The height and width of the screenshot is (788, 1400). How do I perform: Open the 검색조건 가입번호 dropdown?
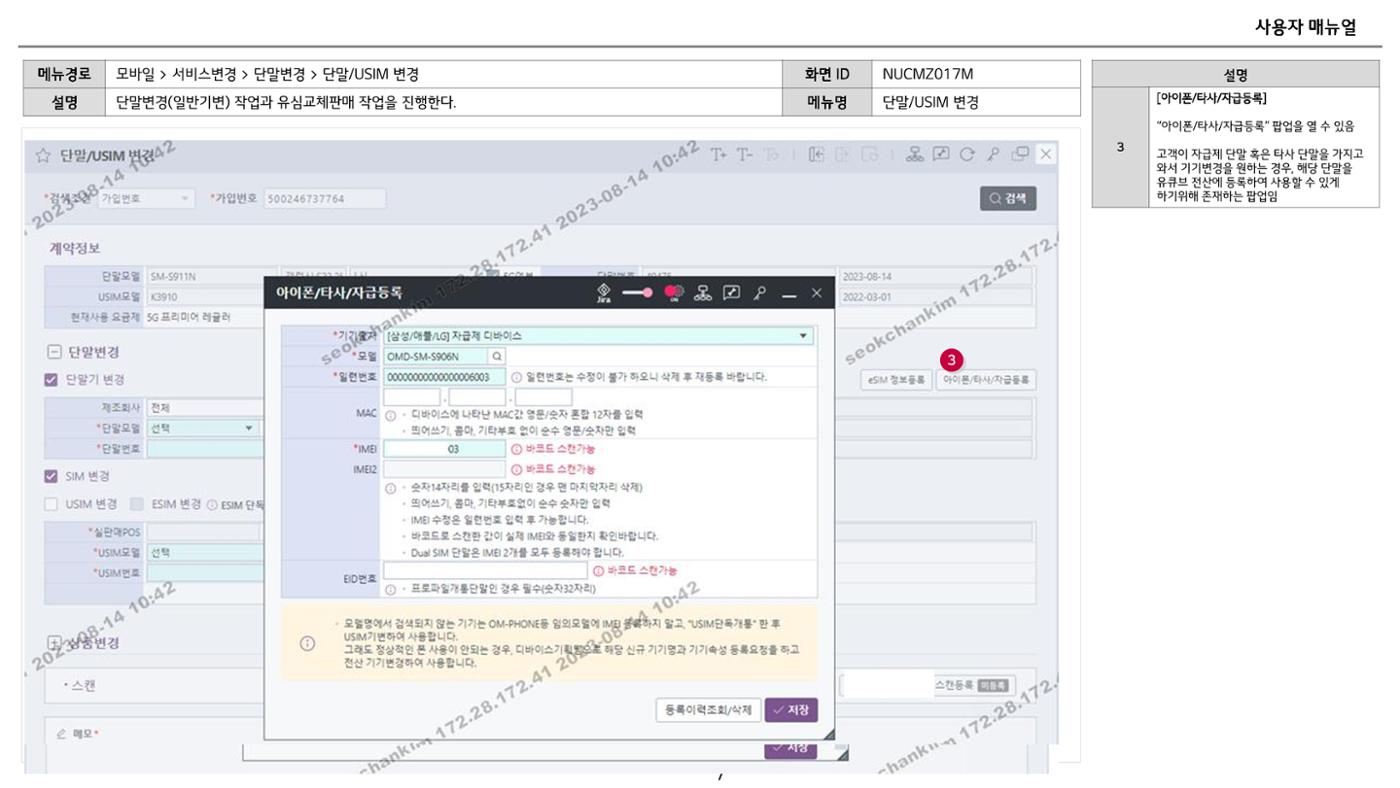[146, 199]
